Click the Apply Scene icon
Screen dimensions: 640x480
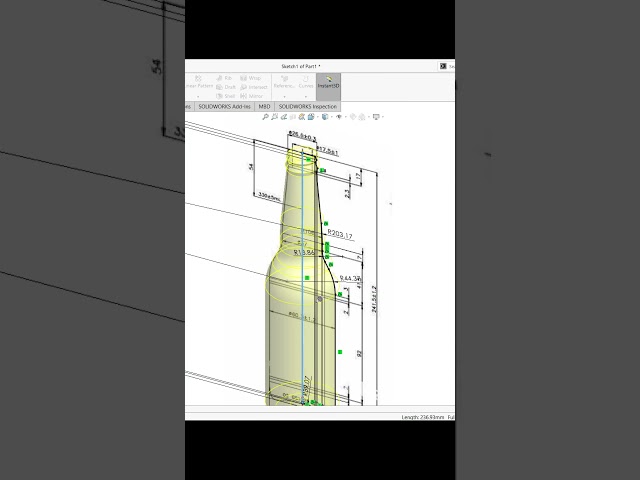(362, 117)
